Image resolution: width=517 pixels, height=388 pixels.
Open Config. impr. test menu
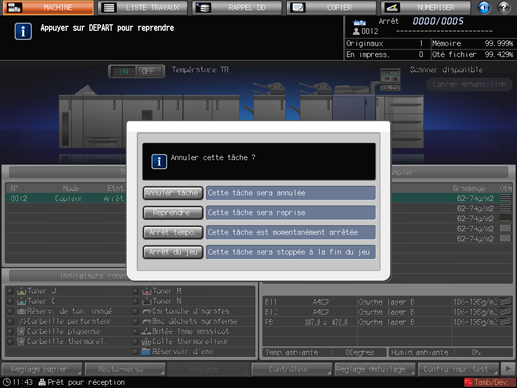[459, 369]
